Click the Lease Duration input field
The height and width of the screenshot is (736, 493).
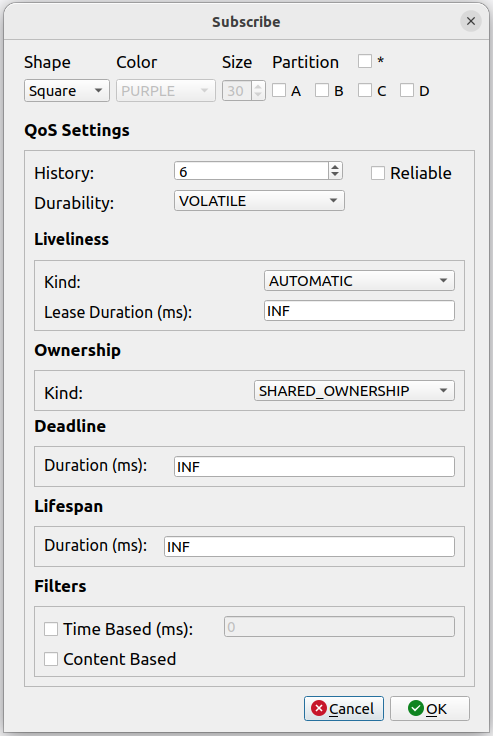point(359,311)
